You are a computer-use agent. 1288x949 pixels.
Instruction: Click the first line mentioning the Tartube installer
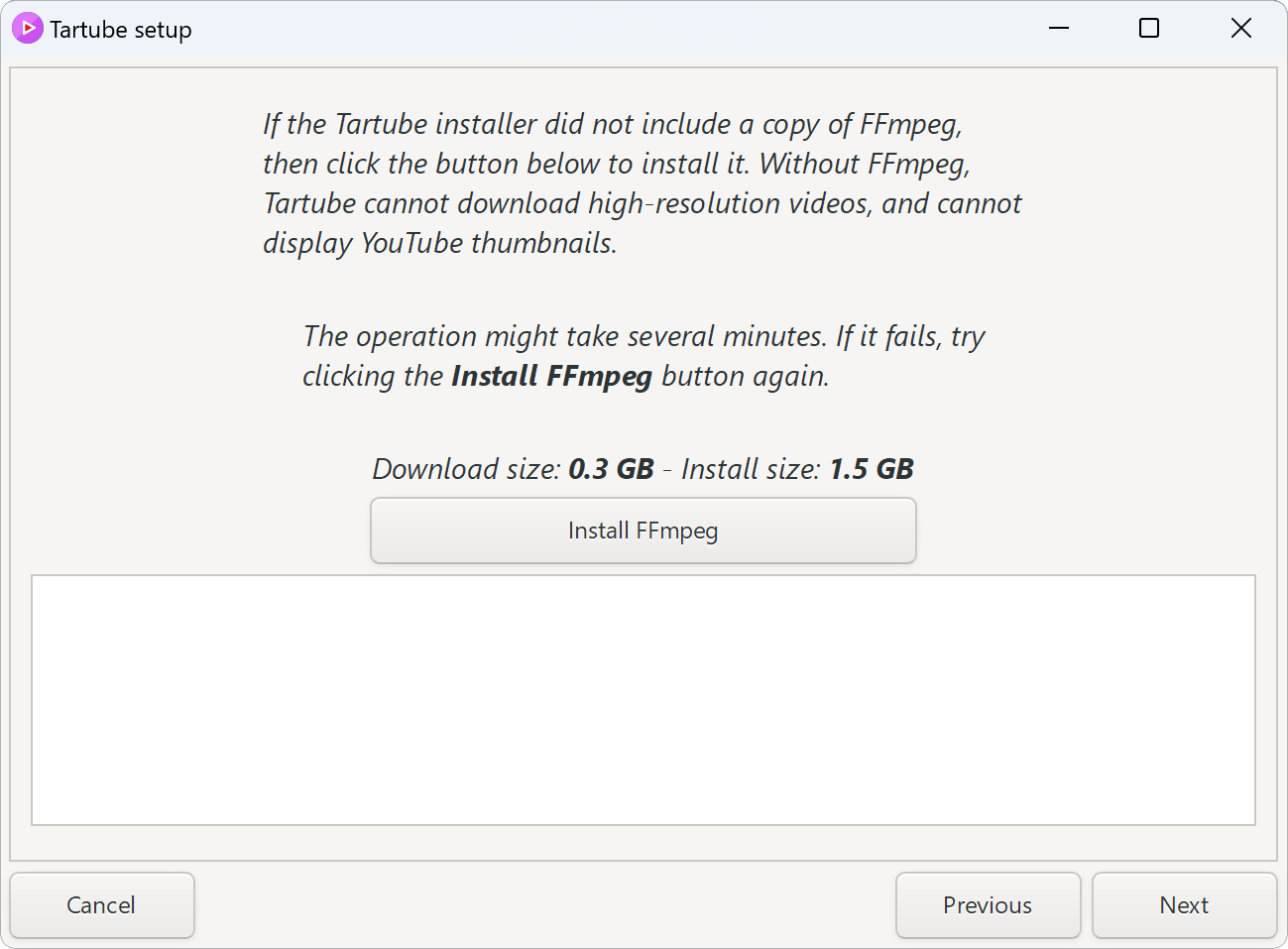[x=612, y=124]
